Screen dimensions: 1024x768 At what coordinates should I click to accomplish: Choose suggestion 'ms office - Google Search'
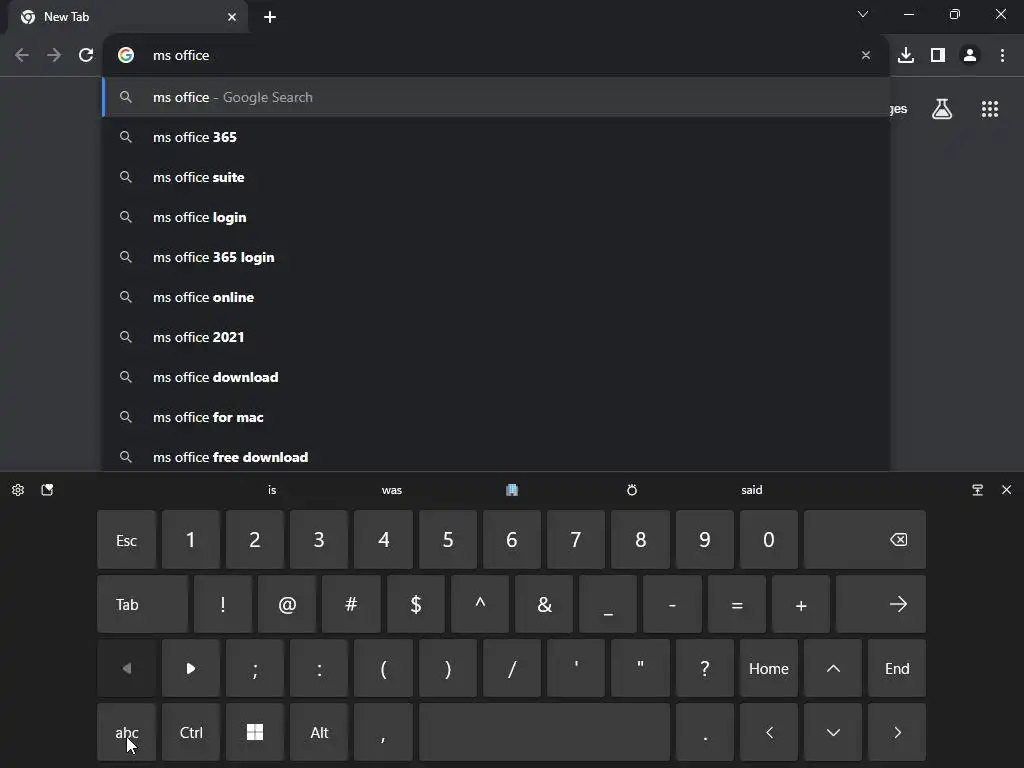coord(496,97)
